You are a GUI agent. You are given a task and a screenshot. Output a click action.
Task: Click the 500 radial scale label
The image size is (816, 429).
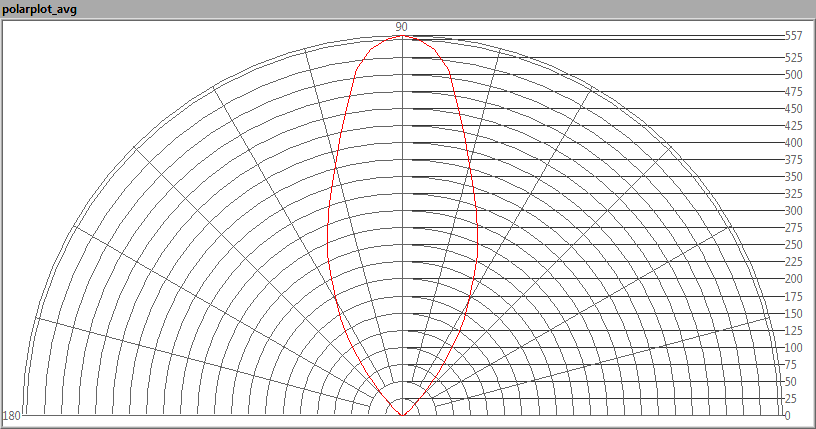coord(793,75)
